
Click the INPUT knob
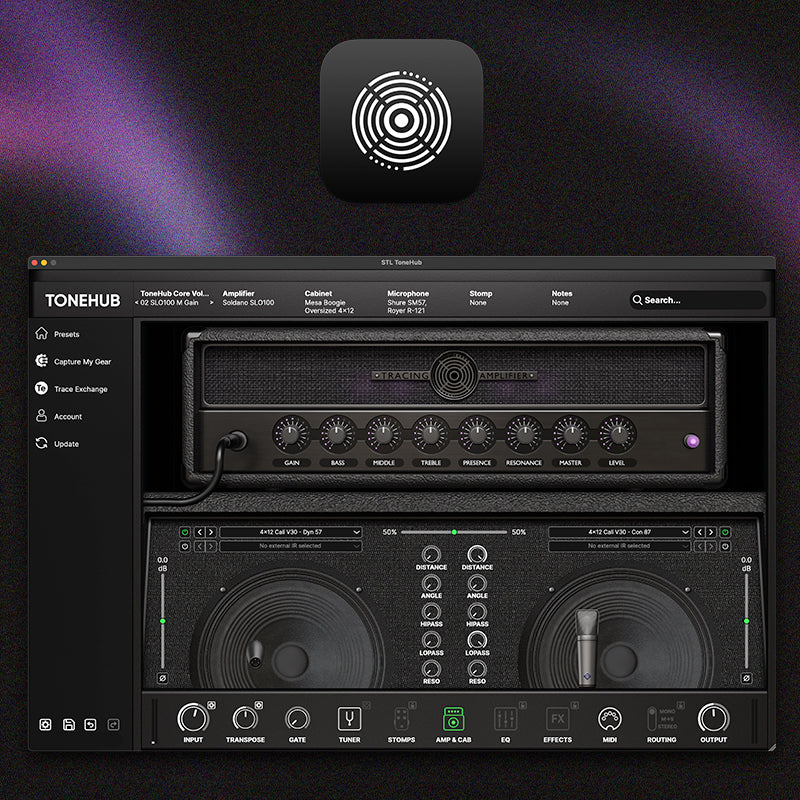[x=193, y=718]
